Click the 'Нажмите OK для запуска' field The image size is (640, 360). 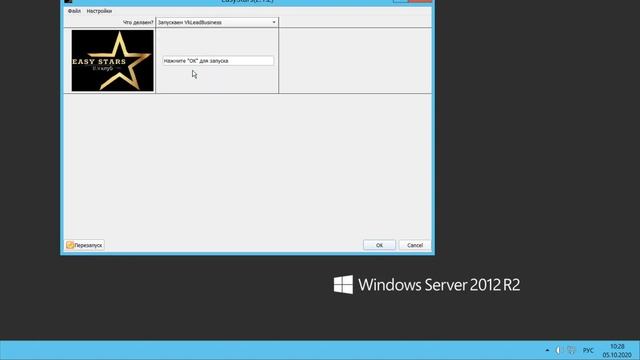coord(218,61)
